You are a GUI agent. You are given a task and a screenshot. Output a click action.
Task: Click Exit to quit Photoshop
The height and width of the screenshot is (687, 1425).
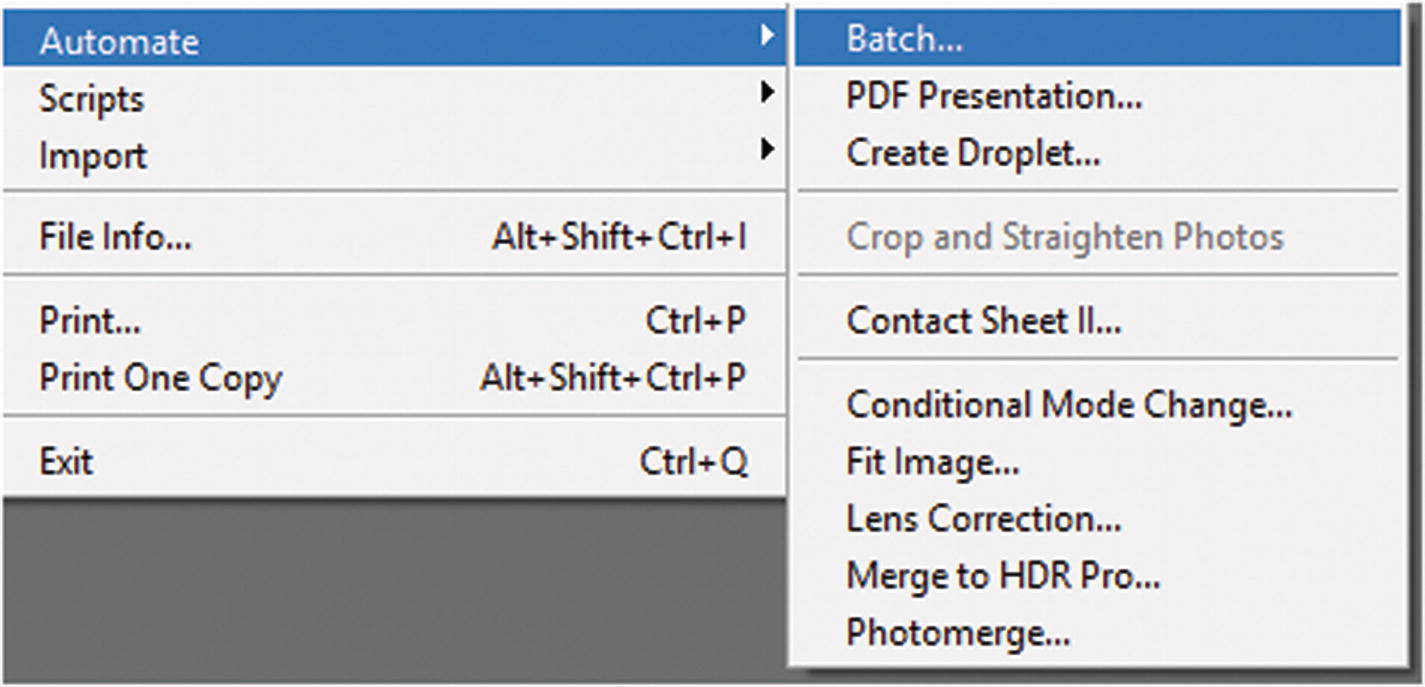(x=66, y=462)
